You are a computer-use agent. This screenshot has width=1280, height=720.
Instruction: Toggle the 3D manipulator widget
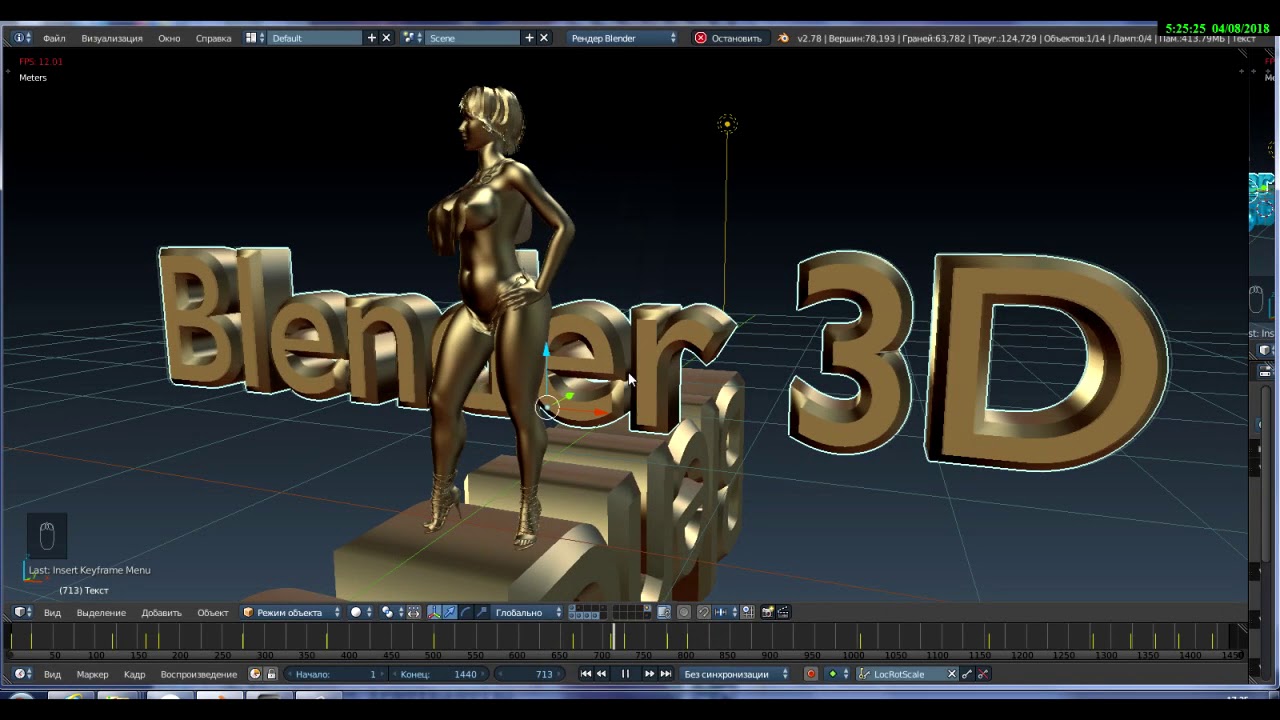point(434,612)
